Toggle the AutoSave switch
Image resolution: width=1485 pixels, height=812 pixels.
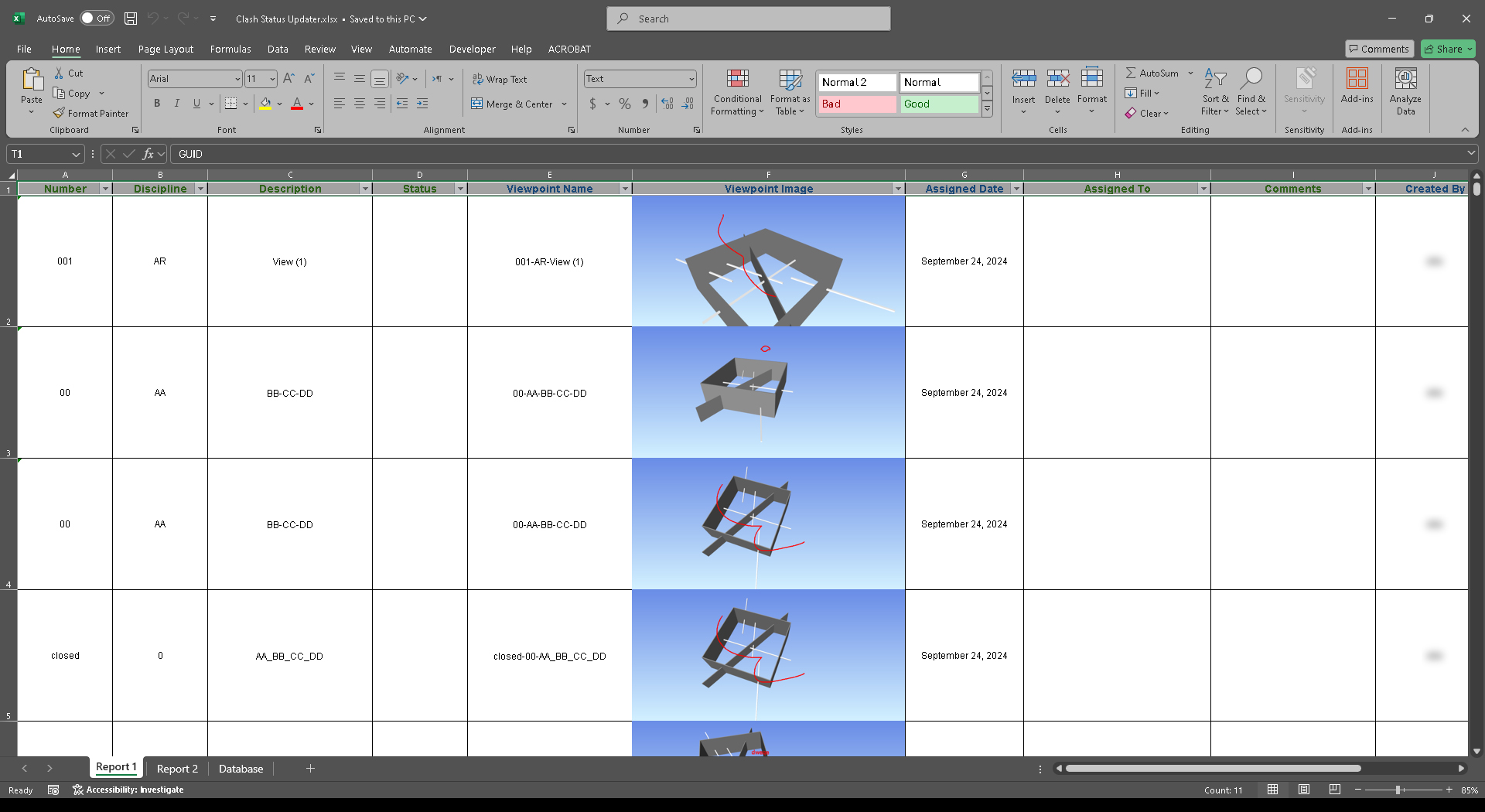97,19
